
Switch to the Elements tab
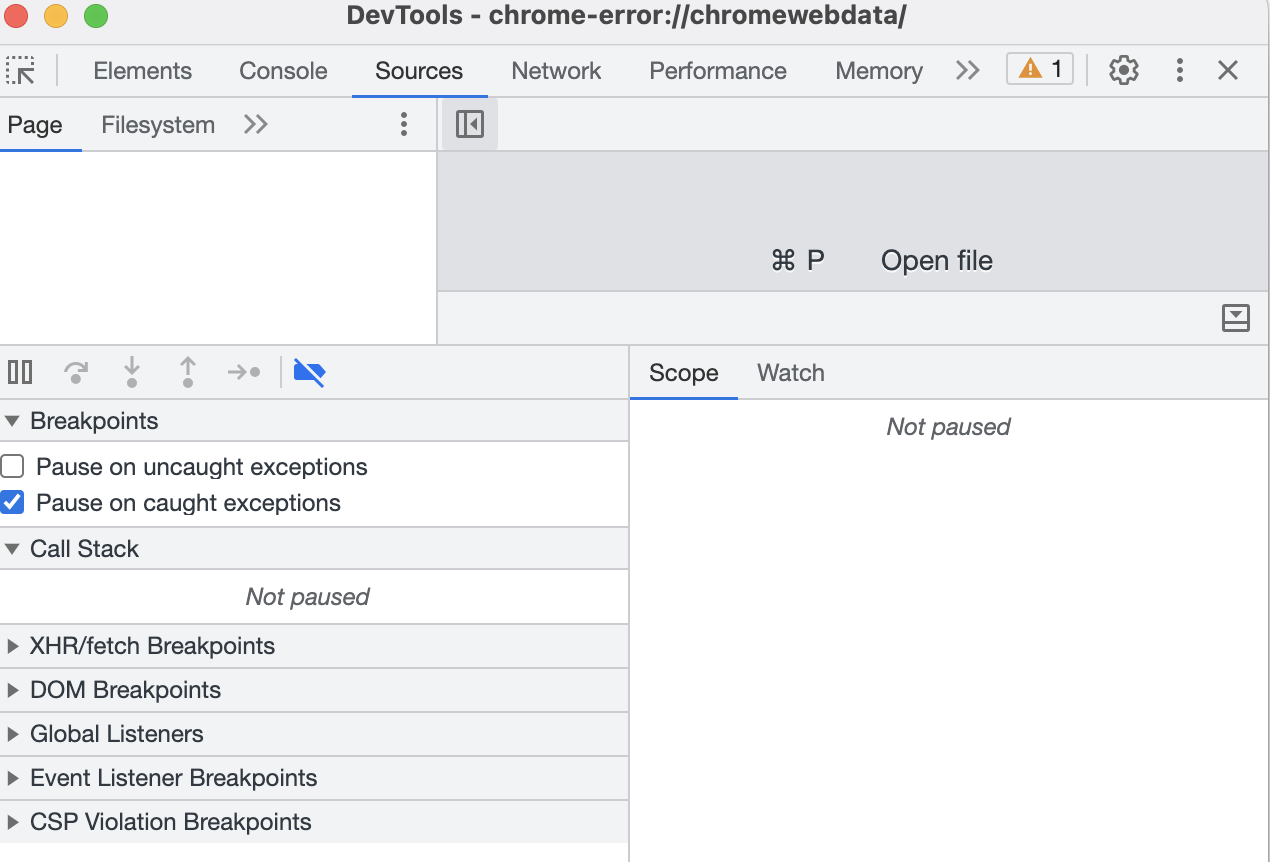142,71
